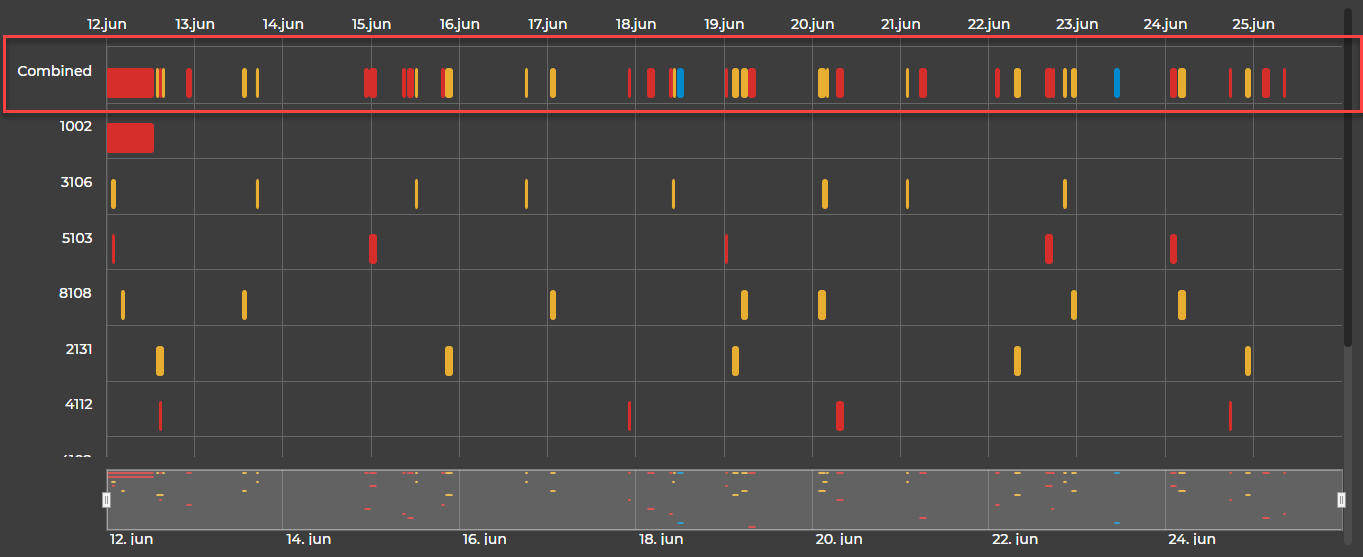Click the 13.jun label on top axis
This screenshot has width=1363, height=557.
(195, 24)
